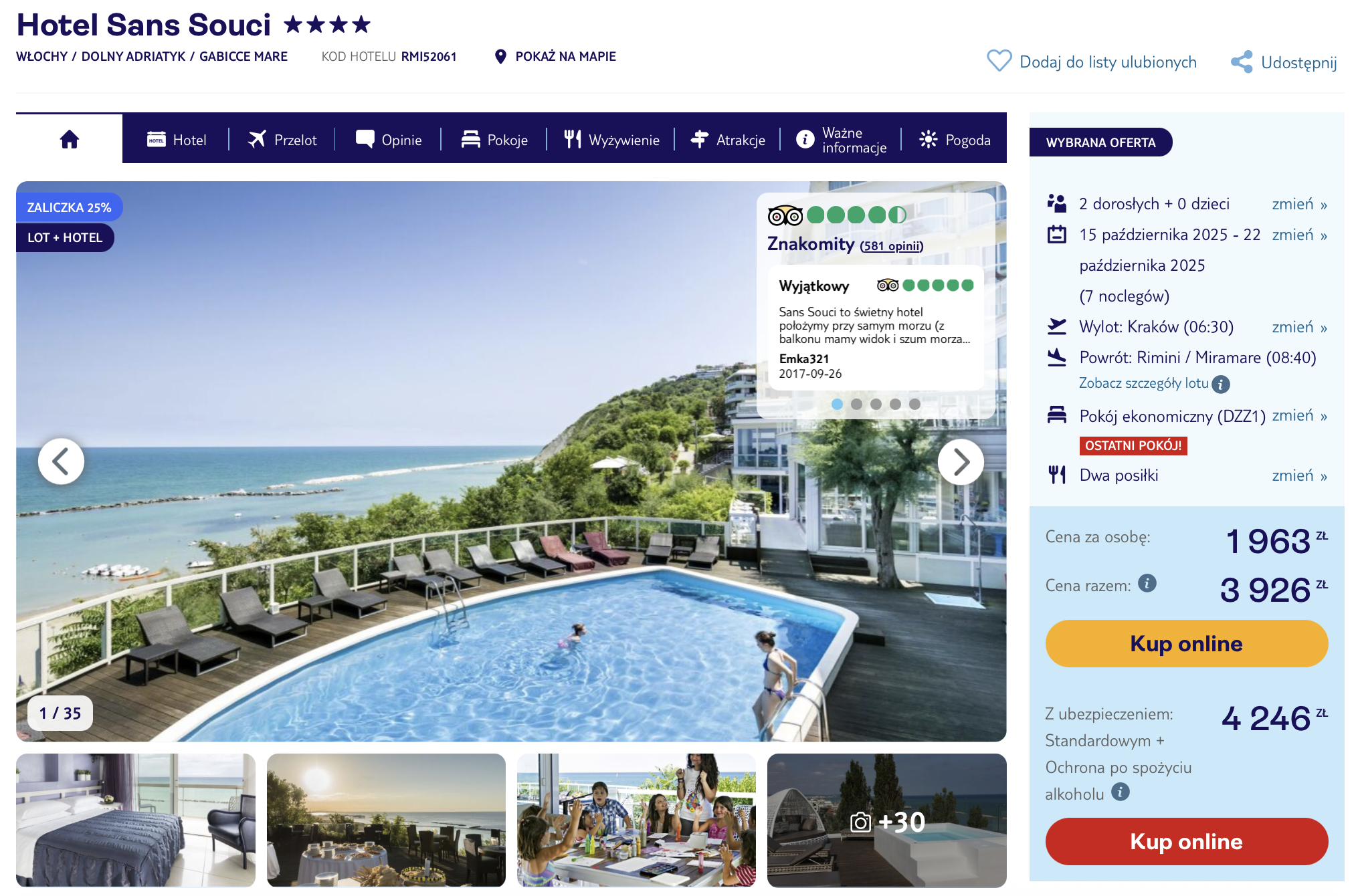This screenshot has width=1356, height=896.
Task: Change room type via zmień
Action: click(1299, 415)
